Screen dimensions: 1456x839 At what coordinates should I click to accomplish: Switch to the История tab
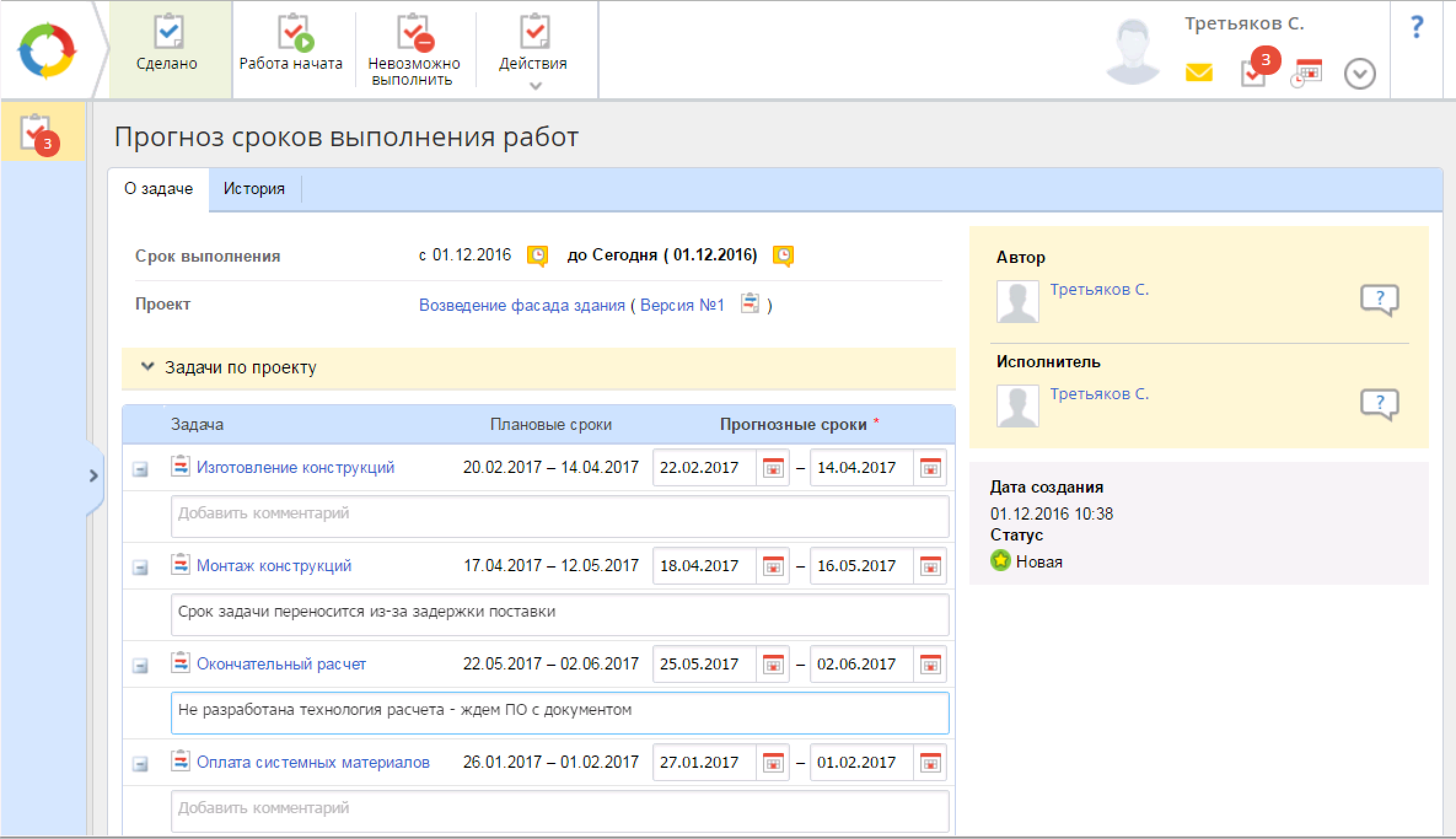[254, 189]
